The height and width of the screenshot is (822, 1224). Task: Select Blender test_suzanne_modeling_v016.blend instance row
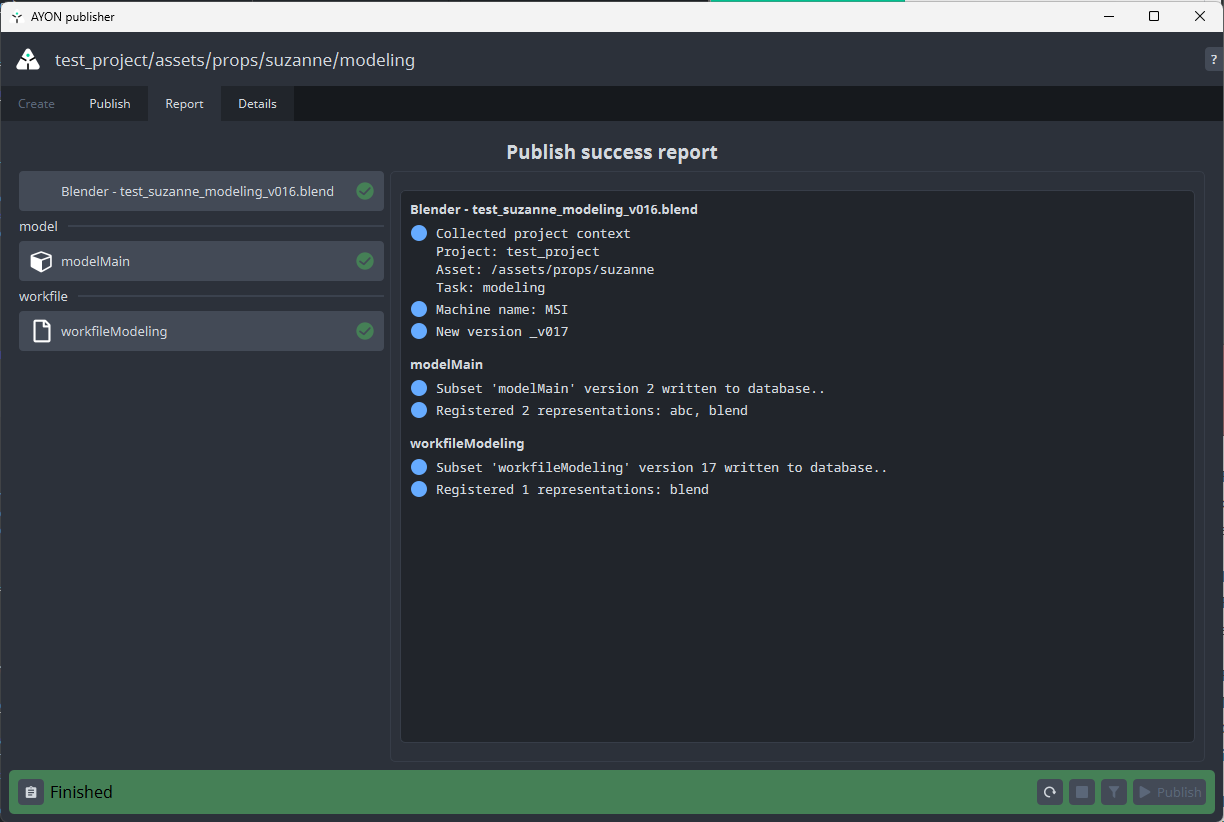(x=201, y=191)
